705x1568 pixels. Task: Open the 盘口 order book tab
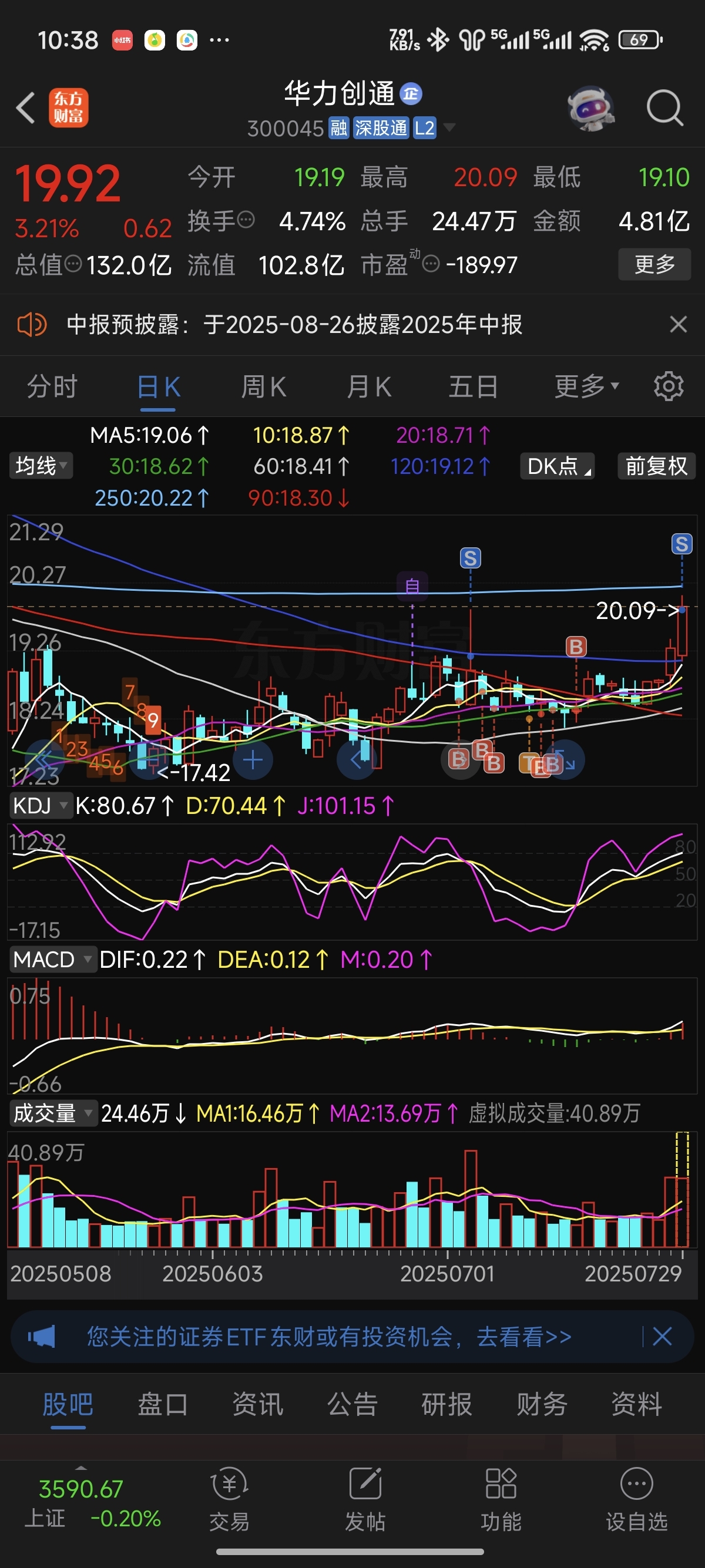pos(163,1404)
